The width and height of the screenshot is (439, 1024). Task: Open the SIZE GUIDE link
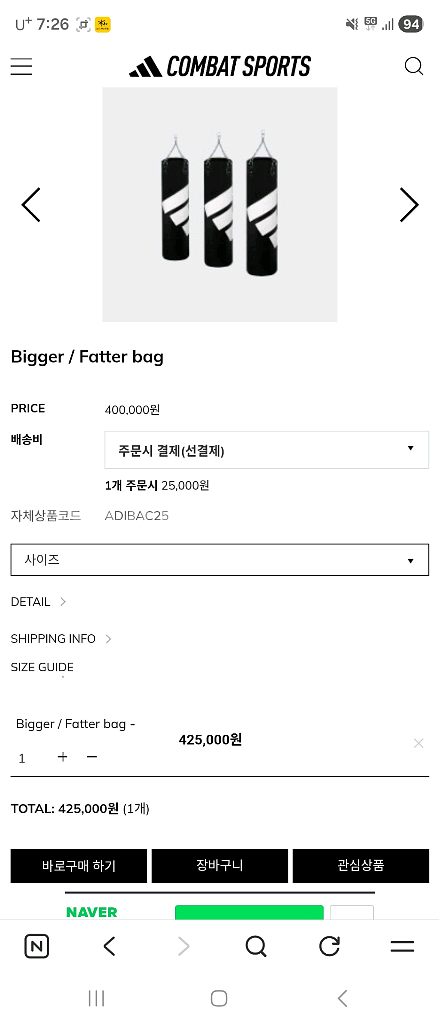tap(42, 667)
